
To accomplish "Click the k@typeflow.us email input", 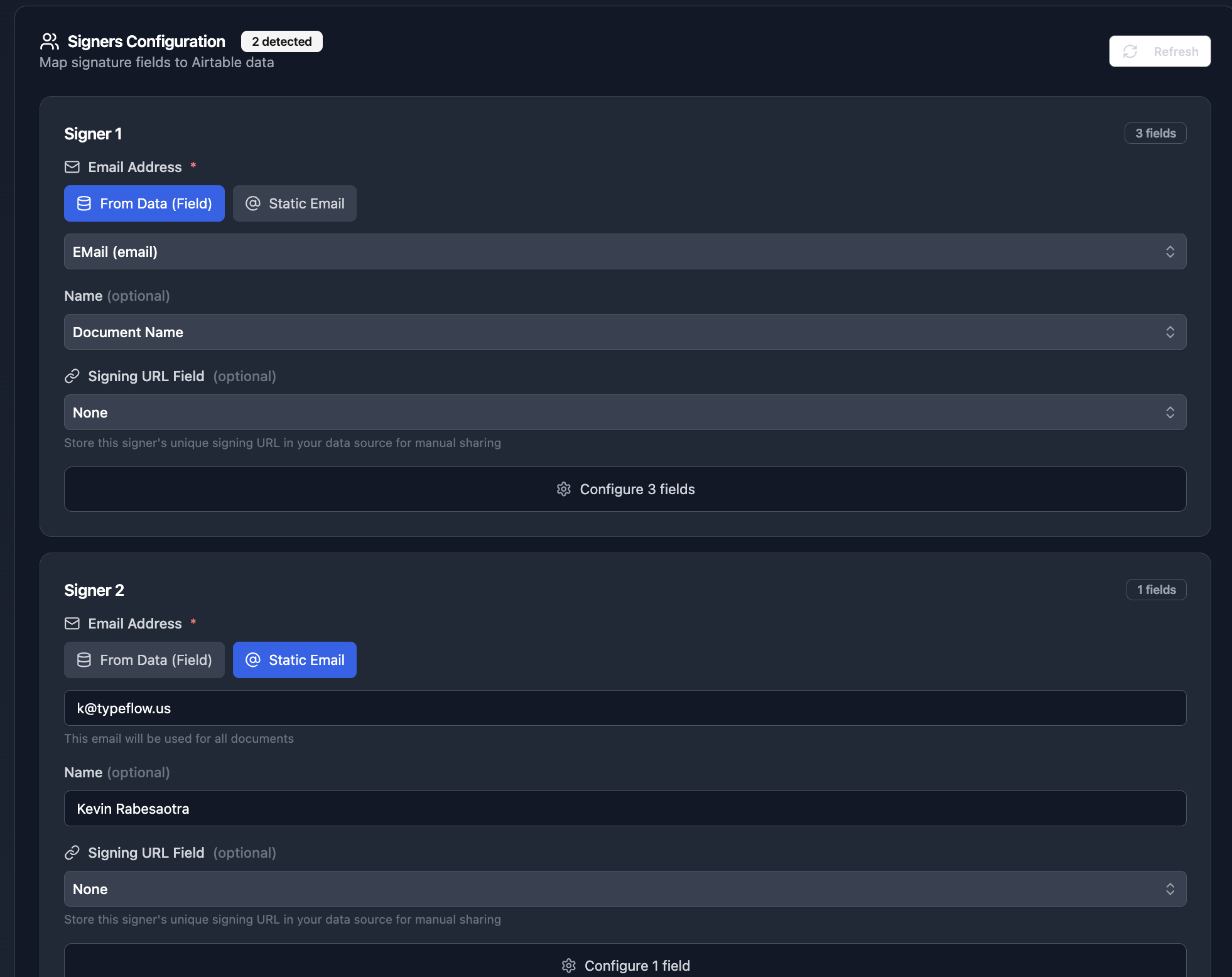I will click(x=625, y=708).
